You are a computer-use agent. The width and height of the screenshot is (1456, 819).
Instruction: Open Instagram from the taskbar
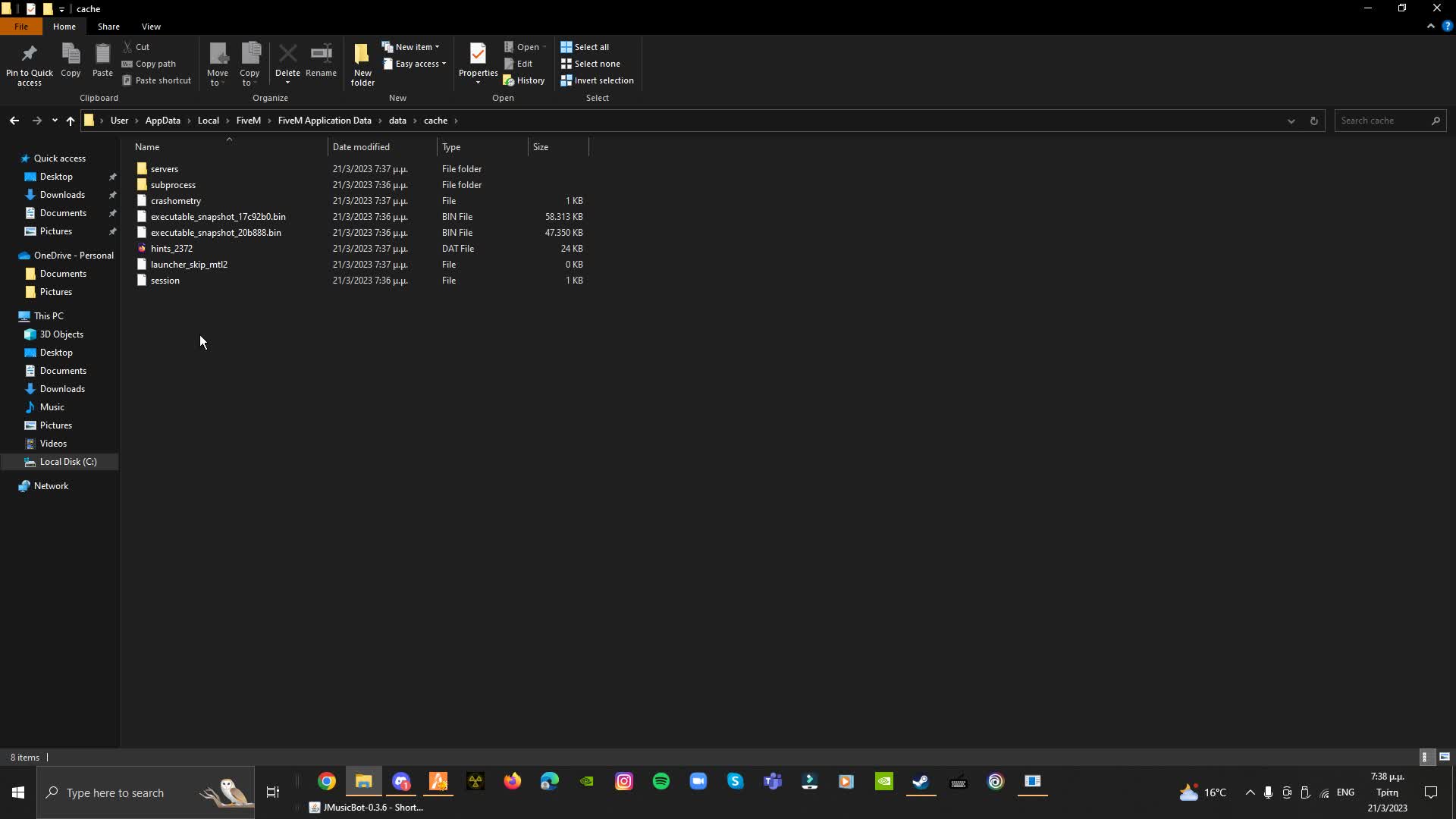pyautogui.click(x=623, y=781)
